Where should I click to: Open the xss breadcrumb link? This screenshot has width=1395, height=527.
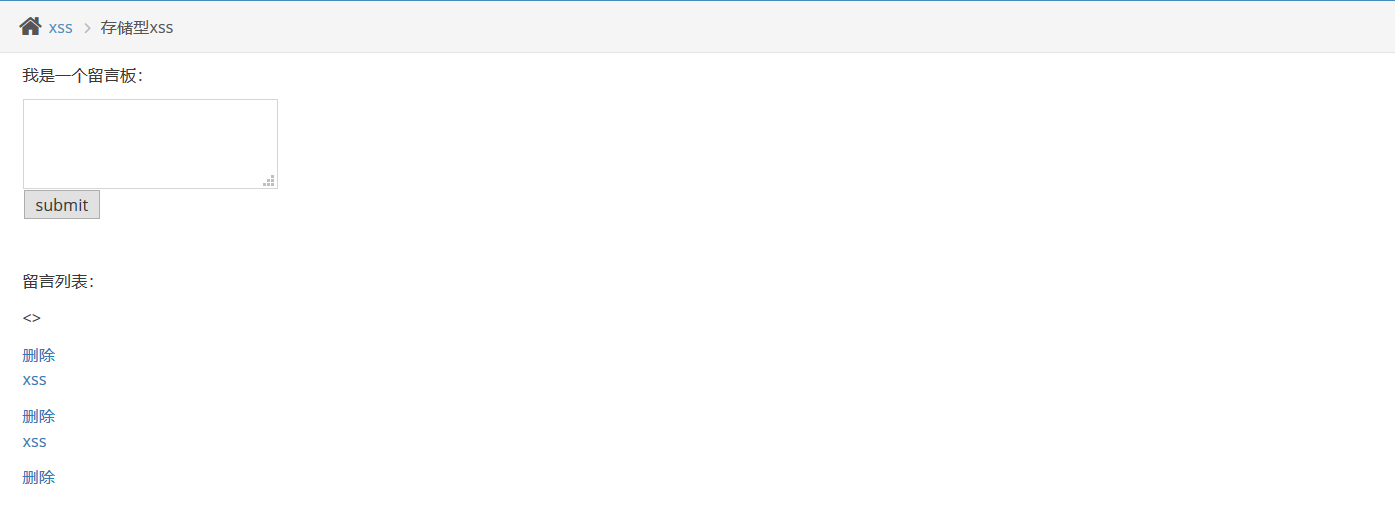pos(61,28)
